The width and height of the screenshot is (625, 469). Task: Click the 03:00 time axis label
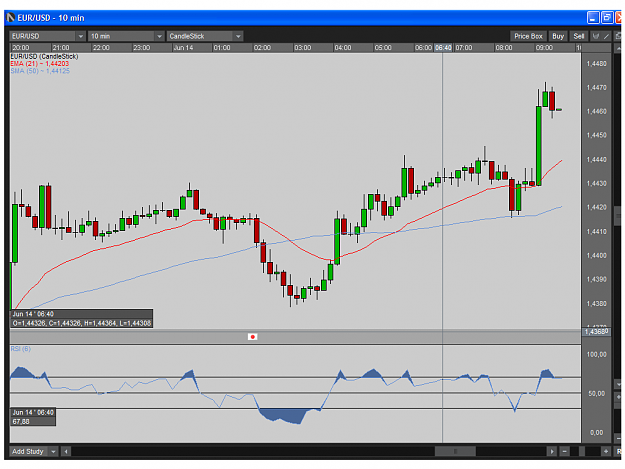click(303, 48)
